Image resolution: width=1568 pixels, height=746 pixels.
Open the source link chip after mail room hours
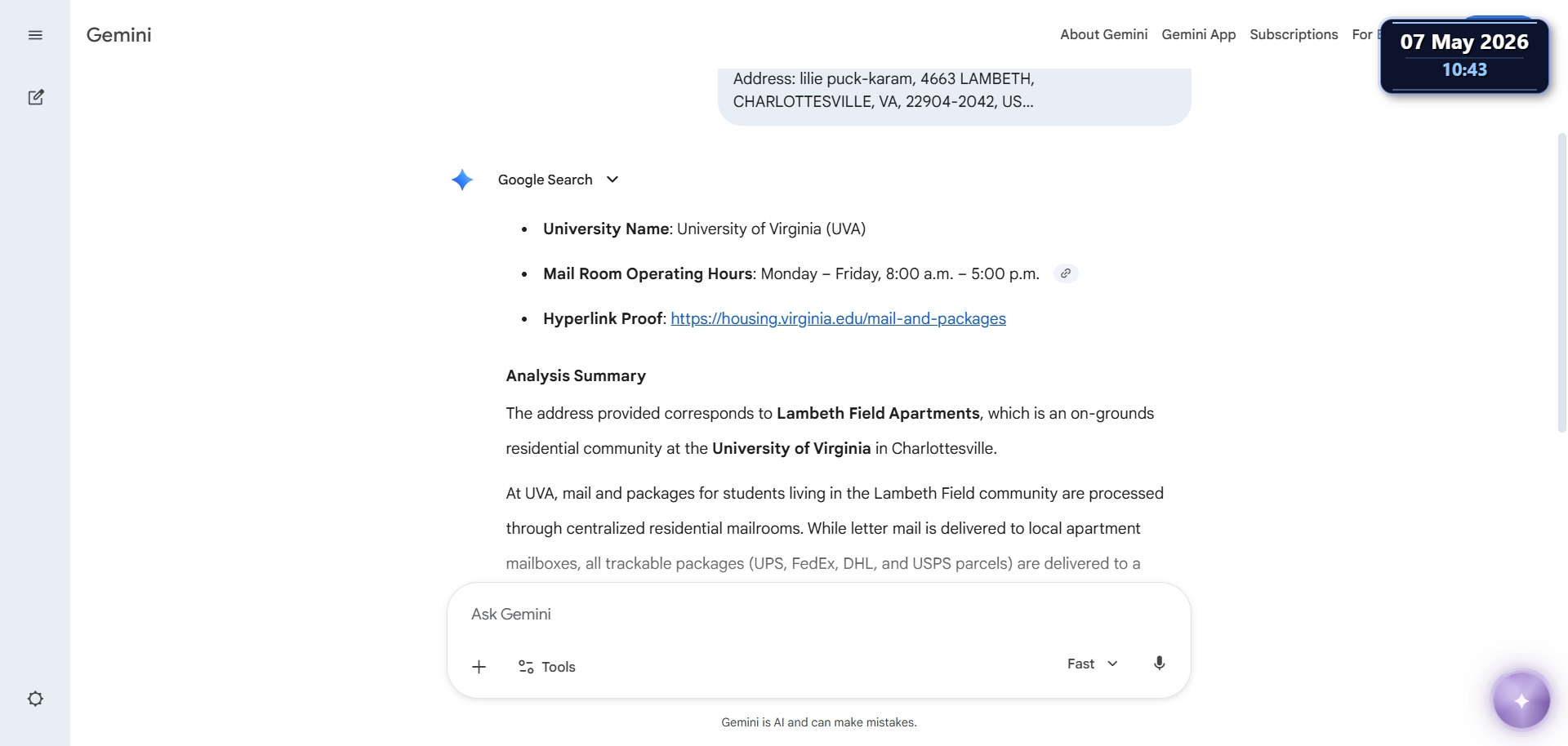1066,273
